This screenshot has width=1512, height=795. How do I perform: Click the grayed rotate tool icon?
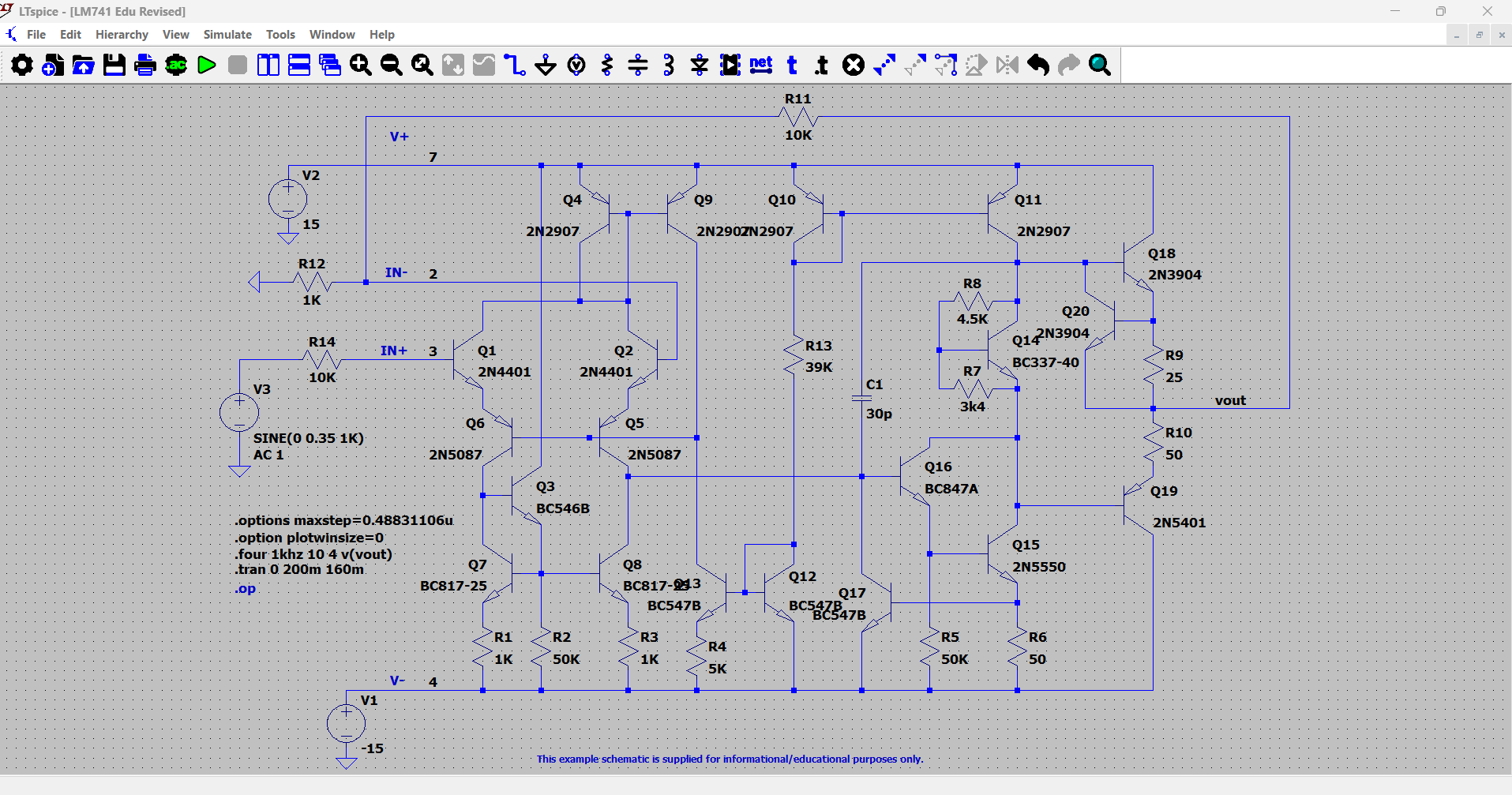(x=977, y=65)
